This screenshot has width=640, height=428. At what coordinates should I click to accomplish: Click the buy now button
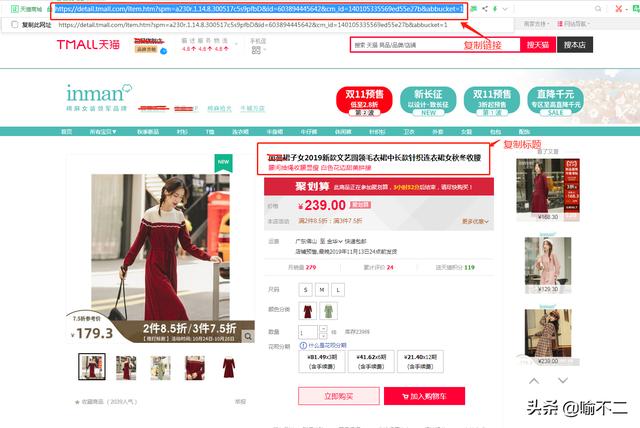click(x=339, y=396)
